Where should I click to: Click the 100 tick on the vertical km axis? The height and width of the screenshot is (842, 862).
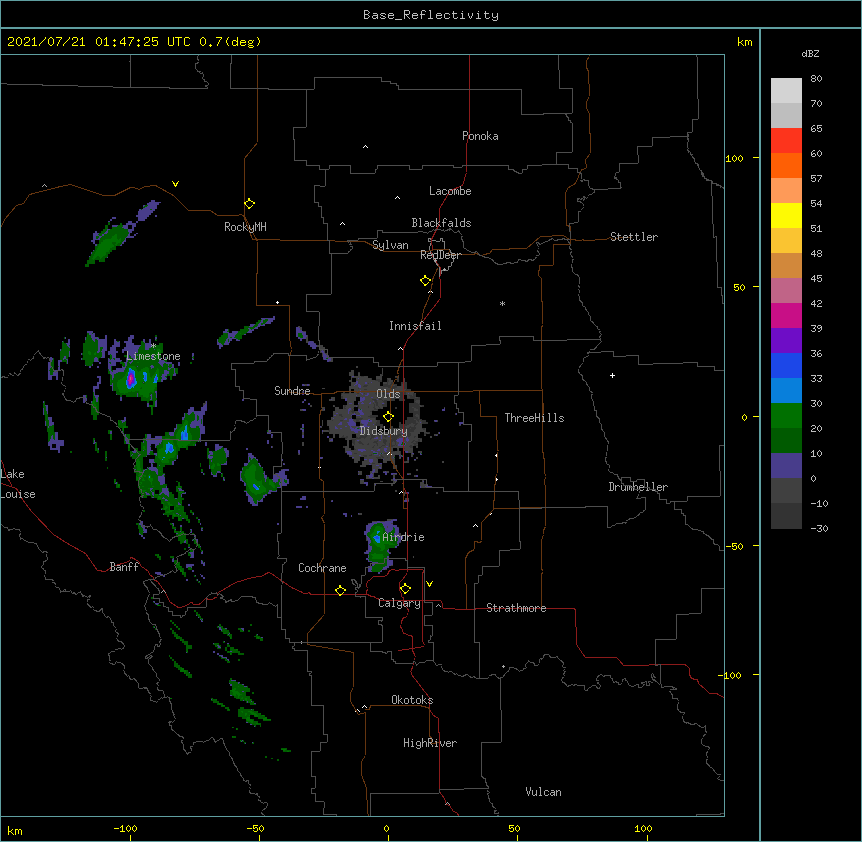(x=734, y=158)
